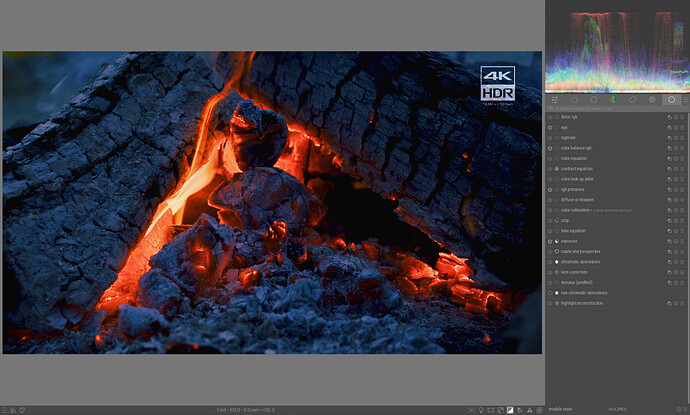Reset the rgb primaries module parameters

point(676,190)
